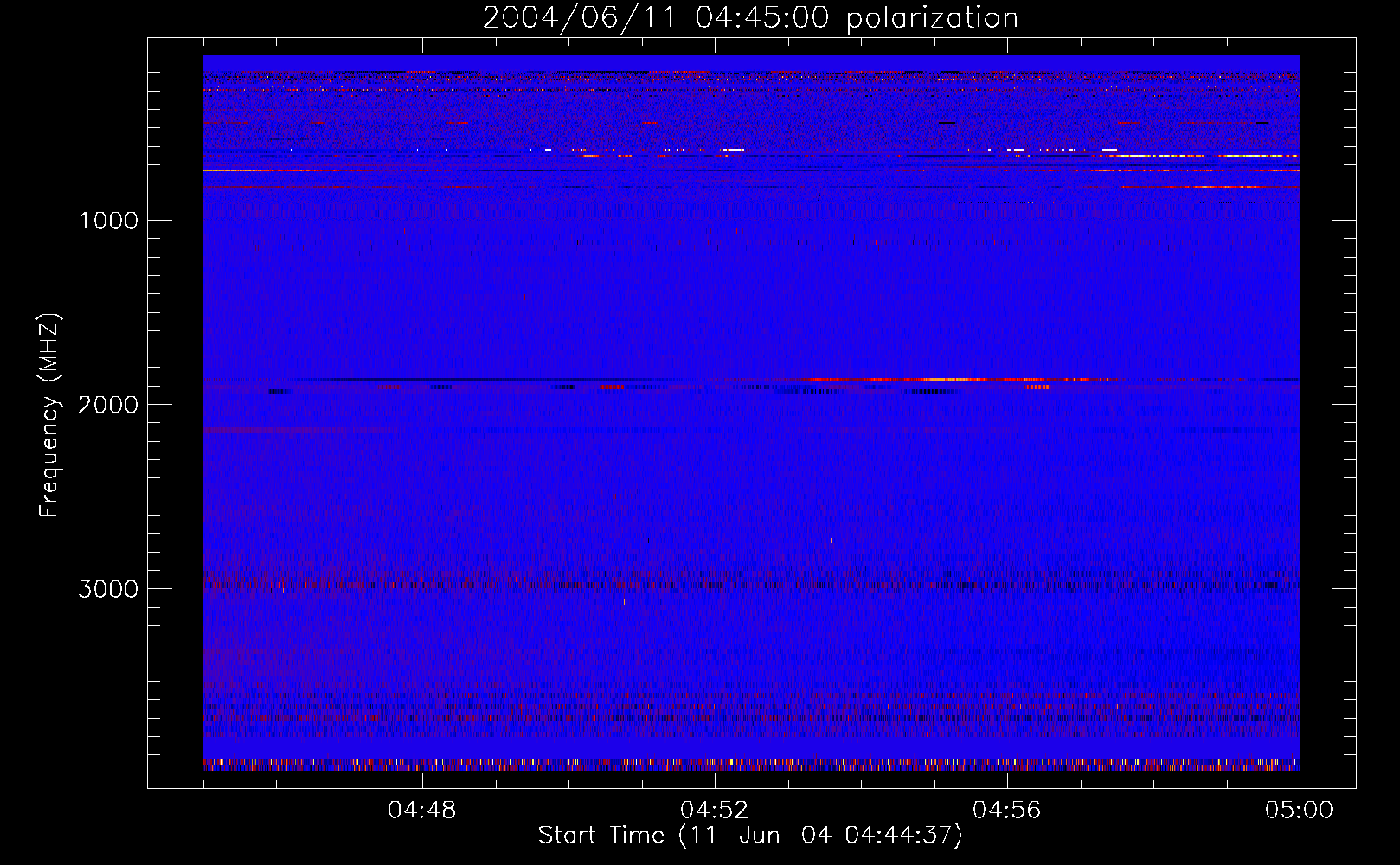Click the 04:56 time tick label
The height and width of the screenshot is (865, 1400).
[1007, 811]
